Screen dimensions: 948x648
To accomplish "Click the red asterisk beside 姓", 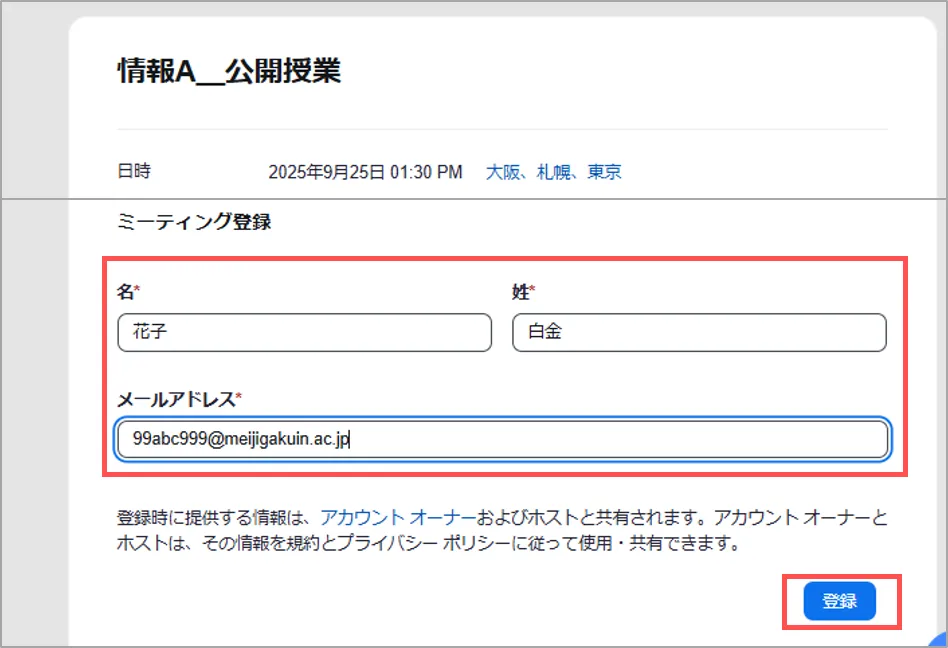I will click(533, 290).
